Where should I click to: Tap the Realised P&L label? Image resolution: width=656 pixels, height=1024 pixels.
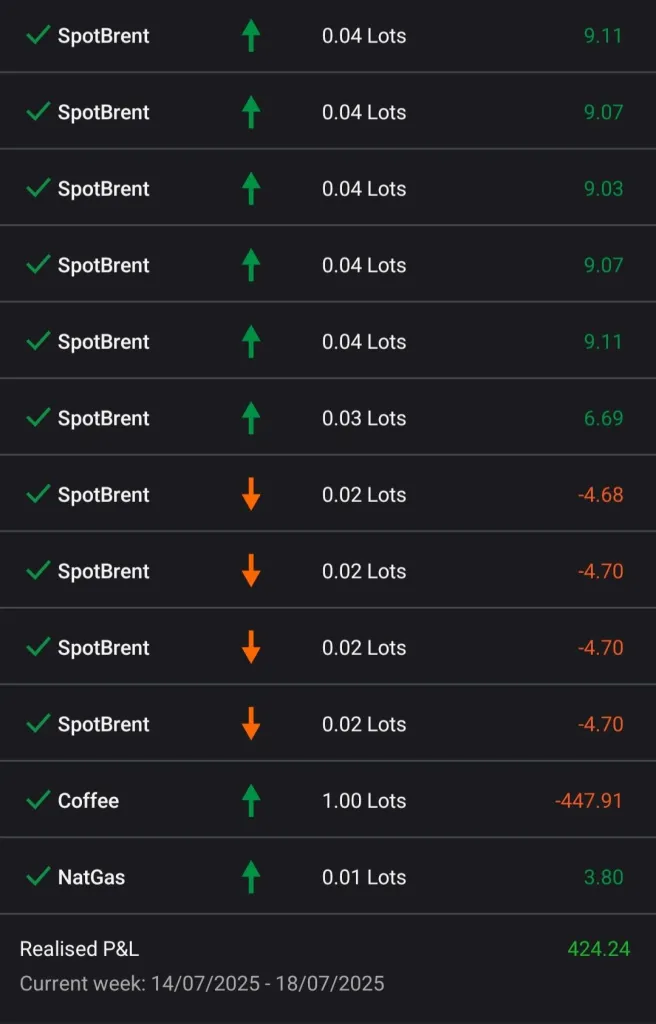tap(79, 949)
